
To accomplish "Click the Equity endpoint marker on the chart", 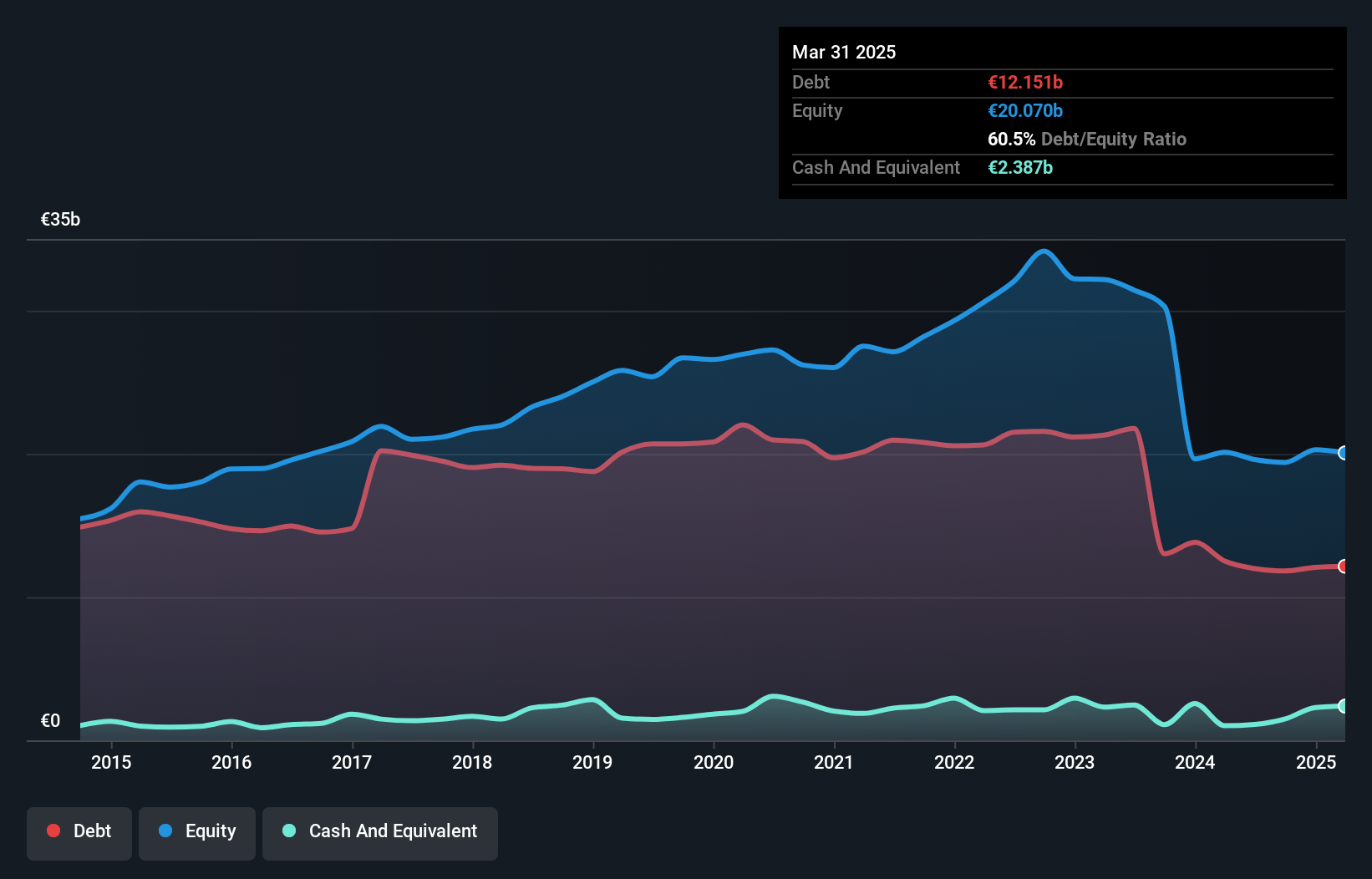I will click(1344, 454).
